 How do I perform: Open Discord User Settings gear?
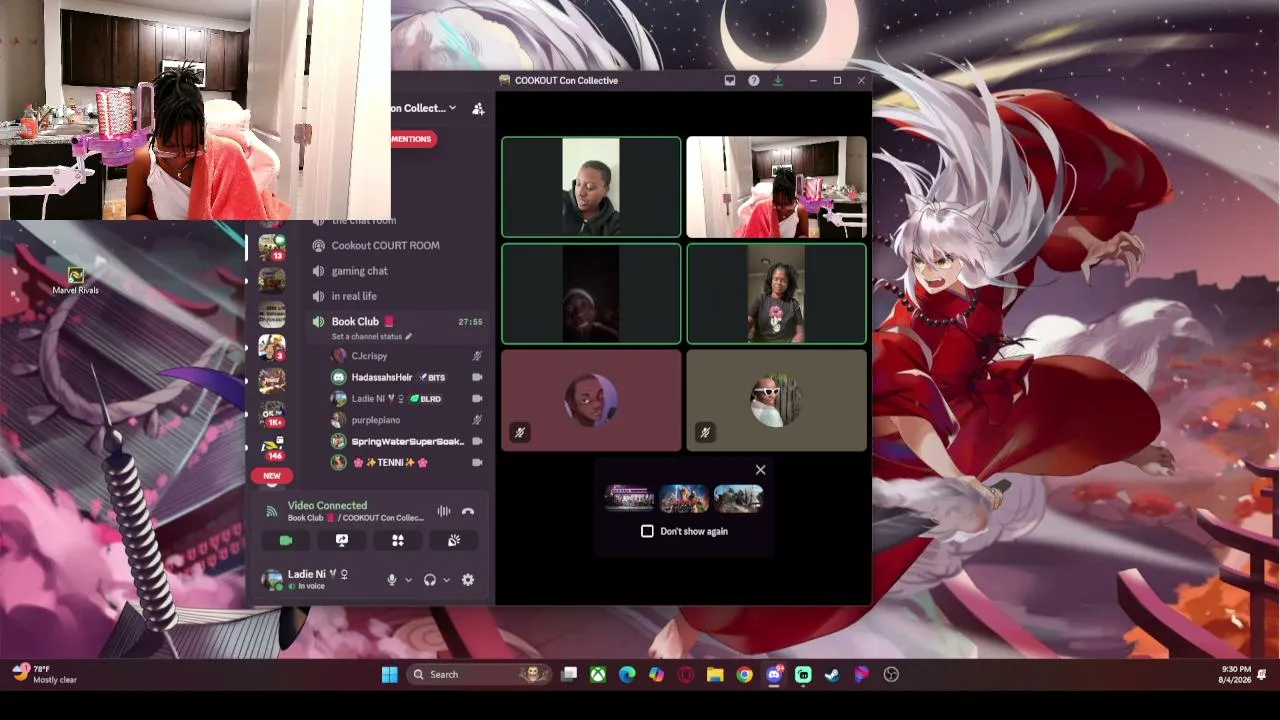[x=468, y=580]
